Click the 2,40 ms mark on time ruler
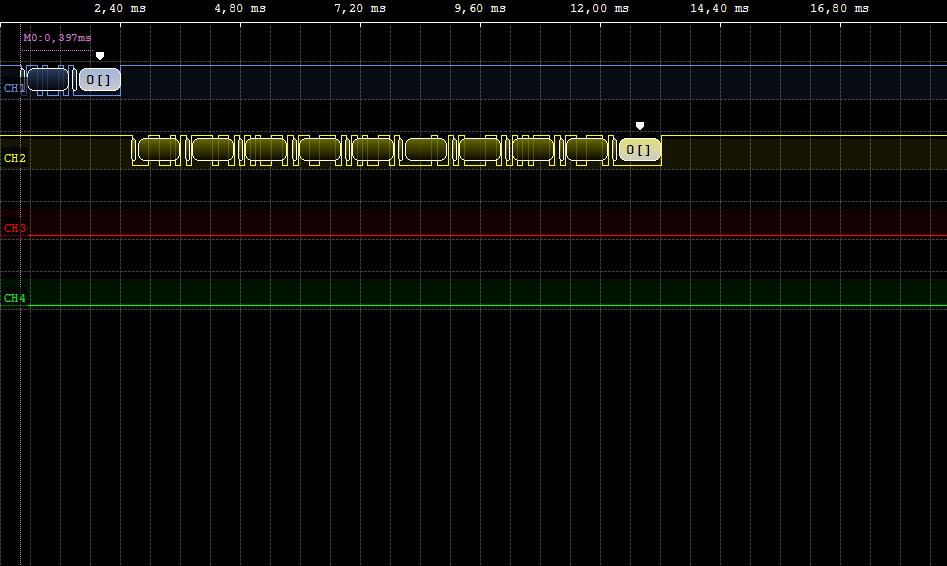947x566 pixels. pos(120,9)
